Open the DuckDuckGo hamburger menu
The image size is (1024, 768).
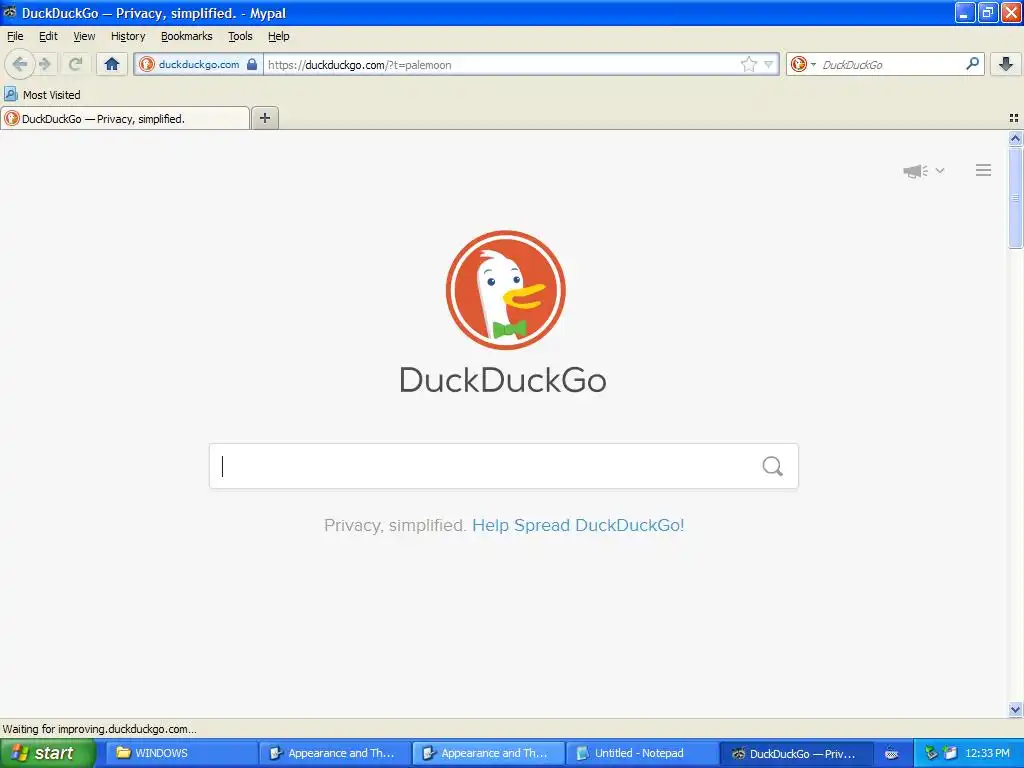tap(984, 170)
